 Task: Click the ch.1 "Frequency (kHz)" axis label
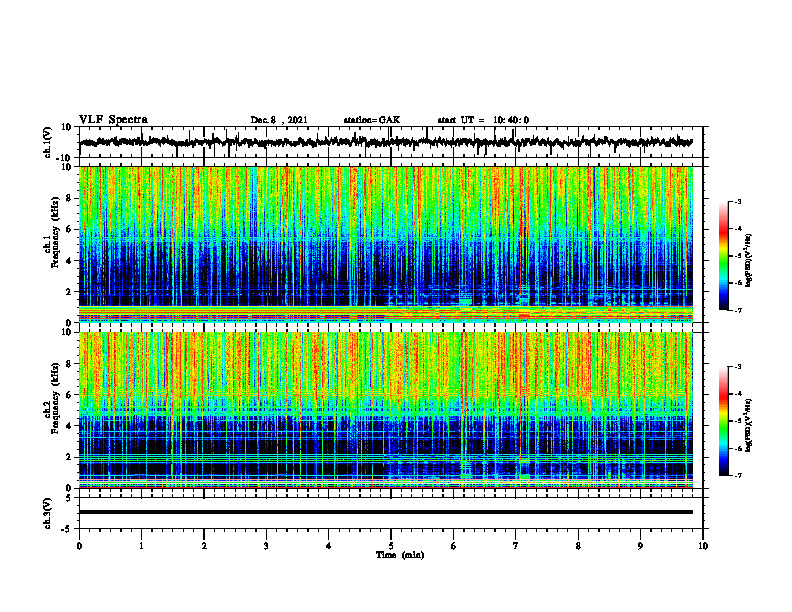click(56, 232)
